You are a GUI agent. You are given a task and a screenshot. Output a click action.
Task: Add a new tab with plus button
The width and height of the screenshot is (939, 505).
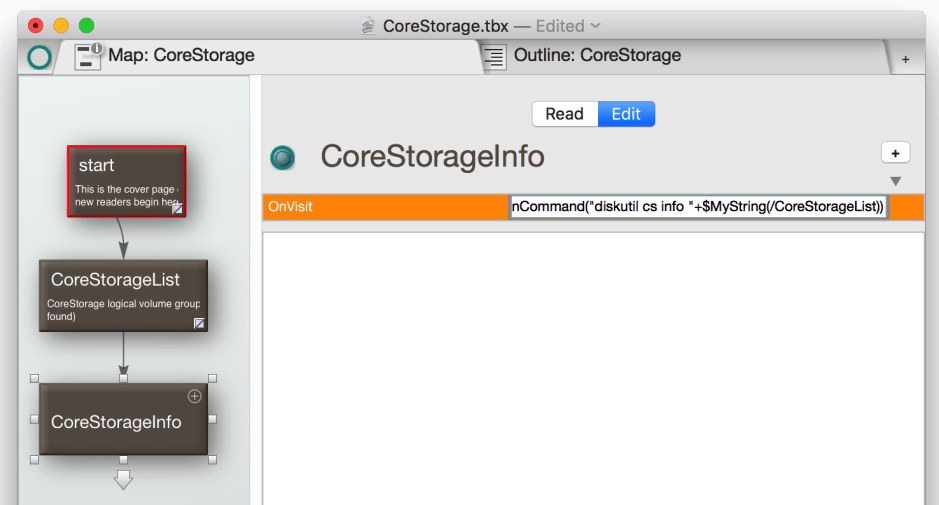(905, 59)
